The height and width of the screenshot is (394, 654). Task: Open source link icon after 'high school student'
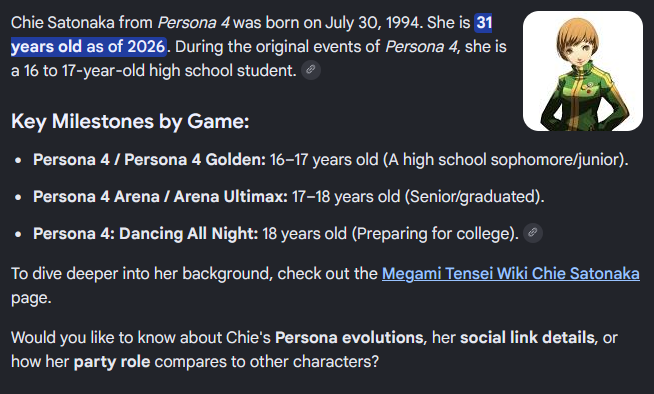(311, 70)
